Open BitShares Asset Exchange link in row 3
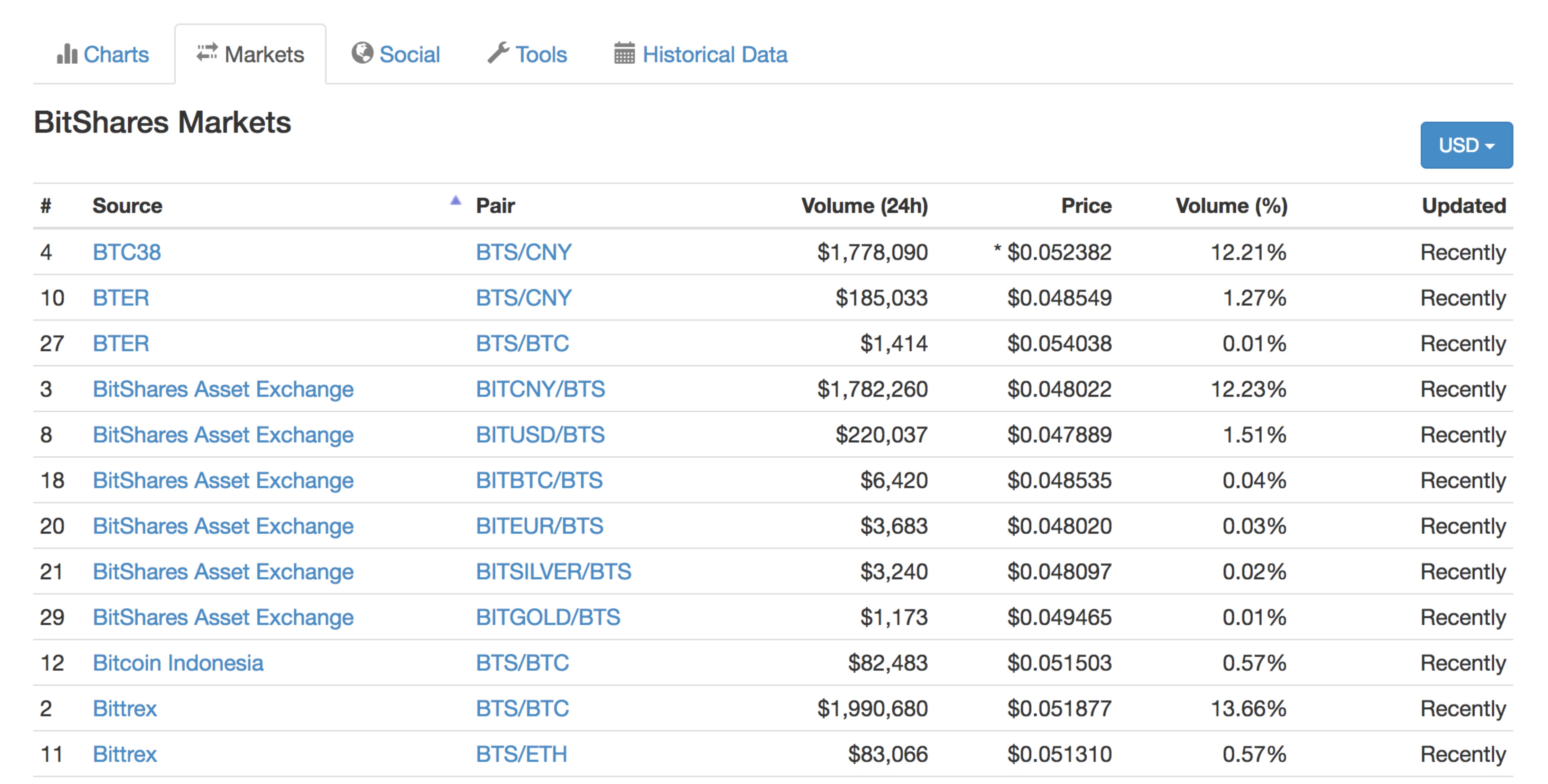Screen dimensions: 1548x784 click(223, 389)
